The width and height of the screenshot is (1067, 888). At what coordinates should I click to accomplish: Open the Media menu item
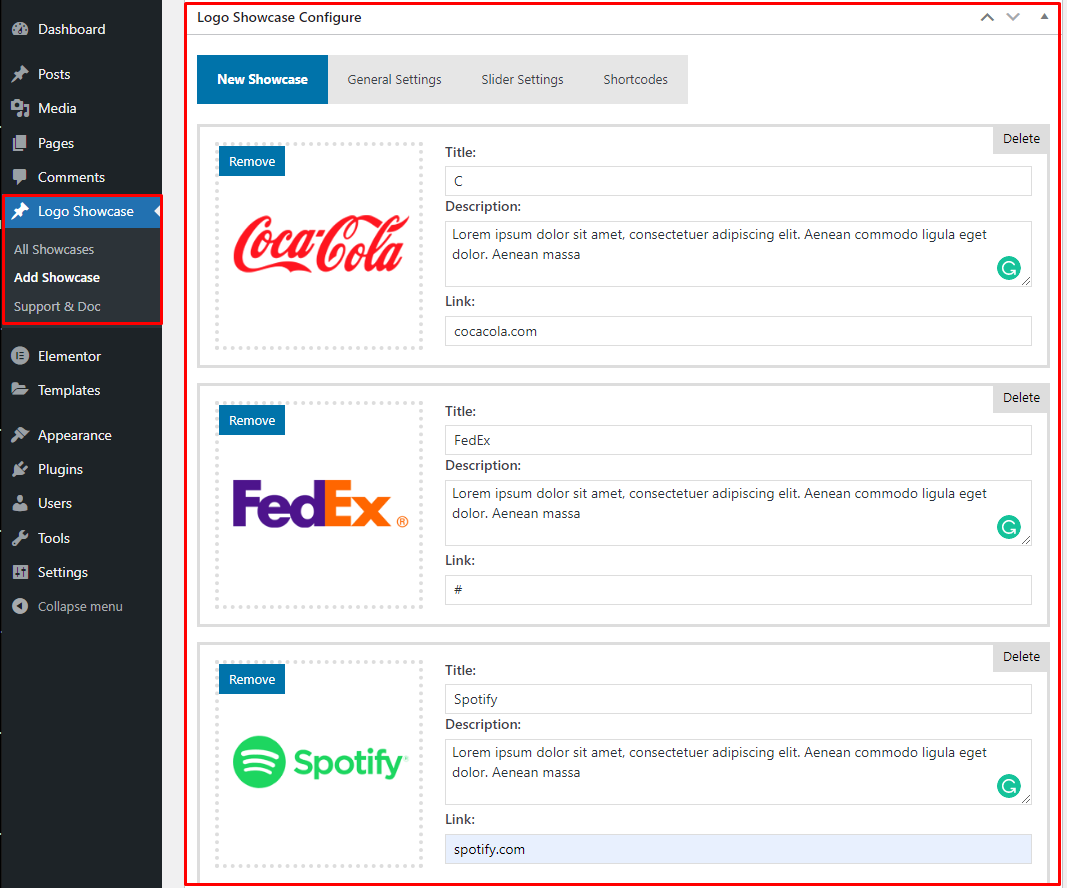pos(57,108)
